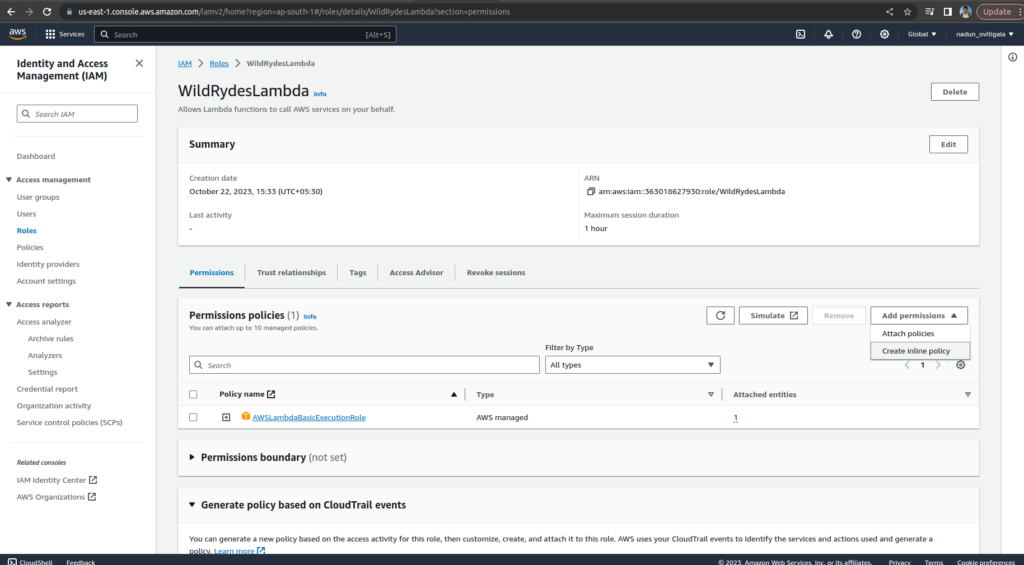Open the info panel icon at right

pos(1012,57)
